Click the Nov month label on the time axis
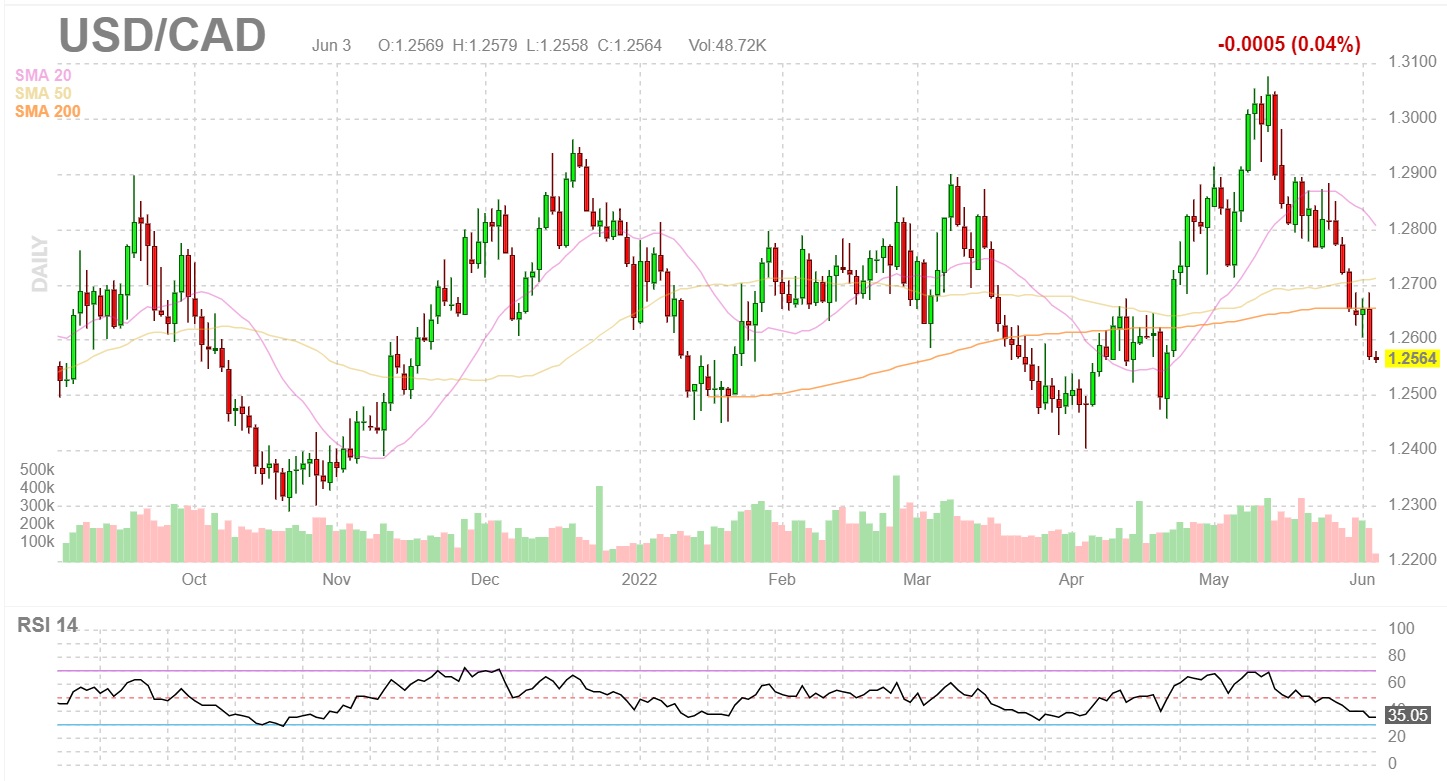The width and height of the screenshot is (1447, 781). click(x=337, y=580)
